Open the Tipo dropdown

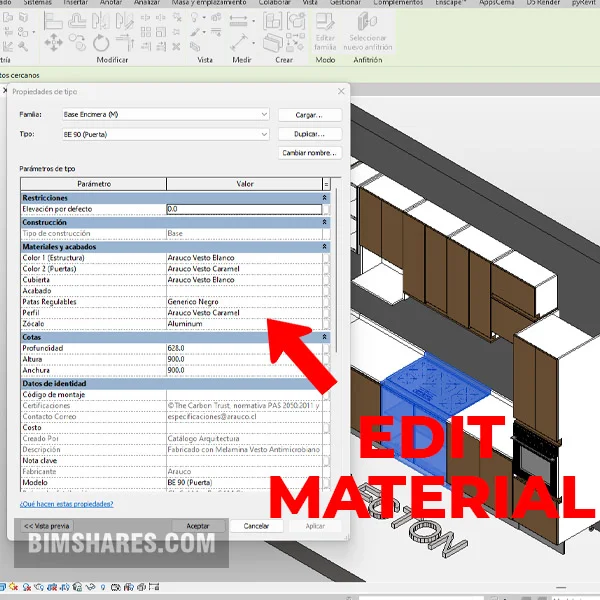click(264, 133)
